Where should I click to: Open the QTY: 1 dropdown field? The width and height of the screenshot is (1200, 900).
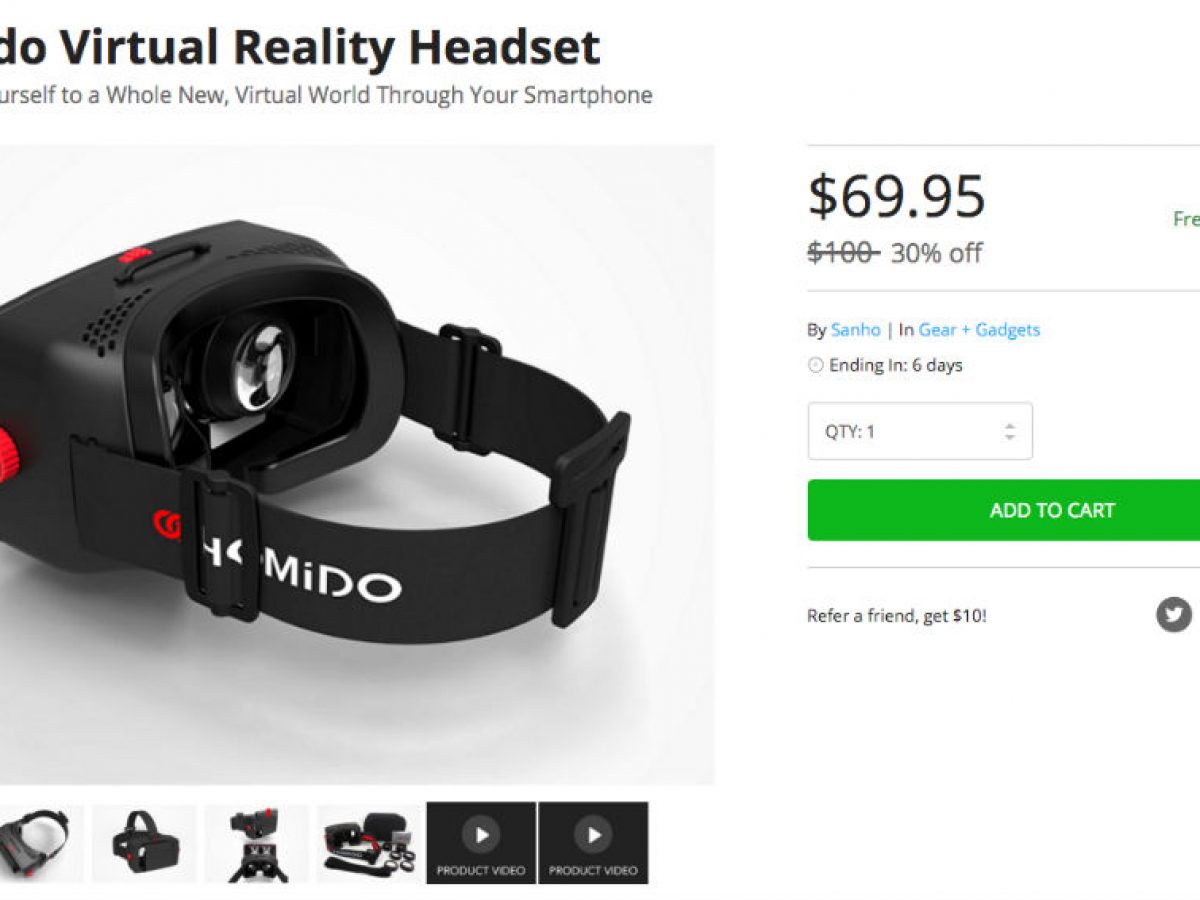[920, 431]
